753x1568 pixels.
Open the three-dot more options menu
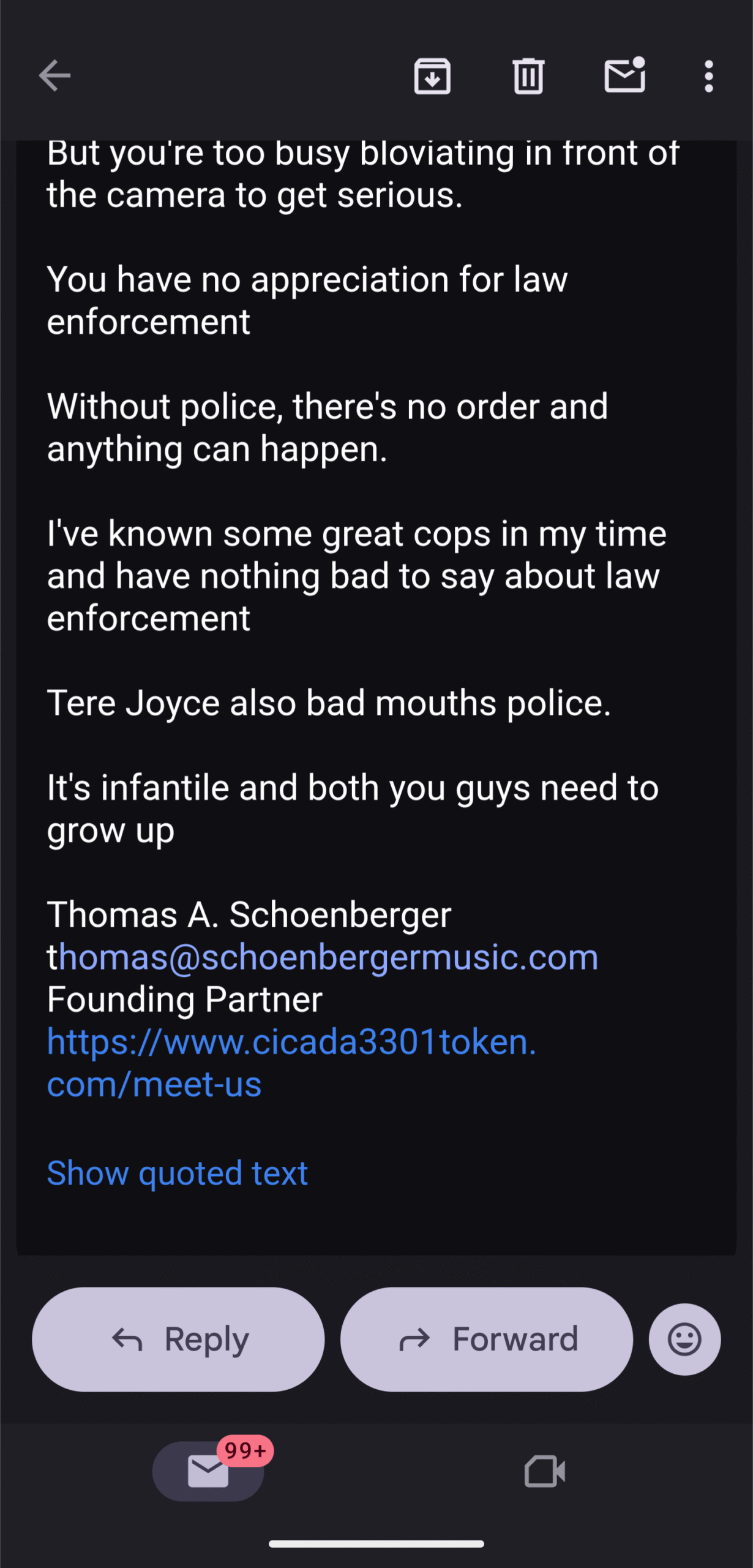click(x=708, y=76)
